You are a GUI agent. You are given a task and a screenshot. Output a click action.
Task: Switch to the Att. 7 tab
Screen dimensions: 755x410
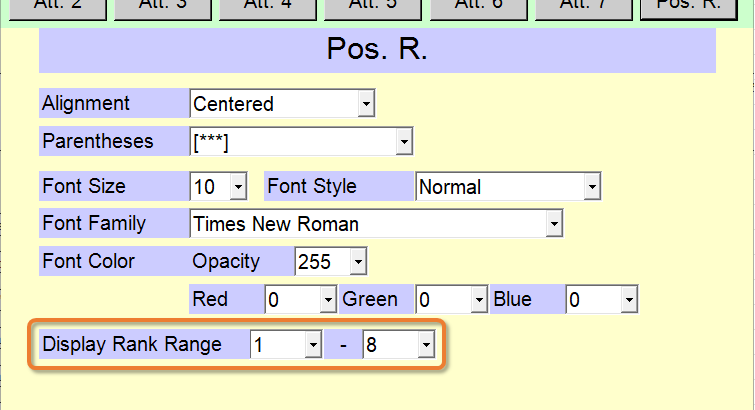pos(584,8)
